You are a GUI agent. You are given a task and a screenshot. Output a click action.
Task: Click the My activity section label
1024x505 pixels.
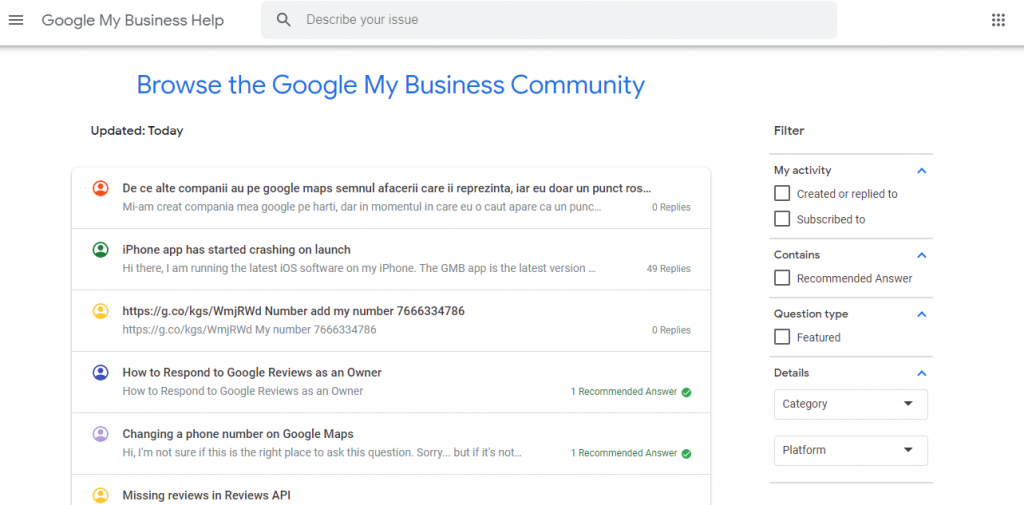(803, 171)
